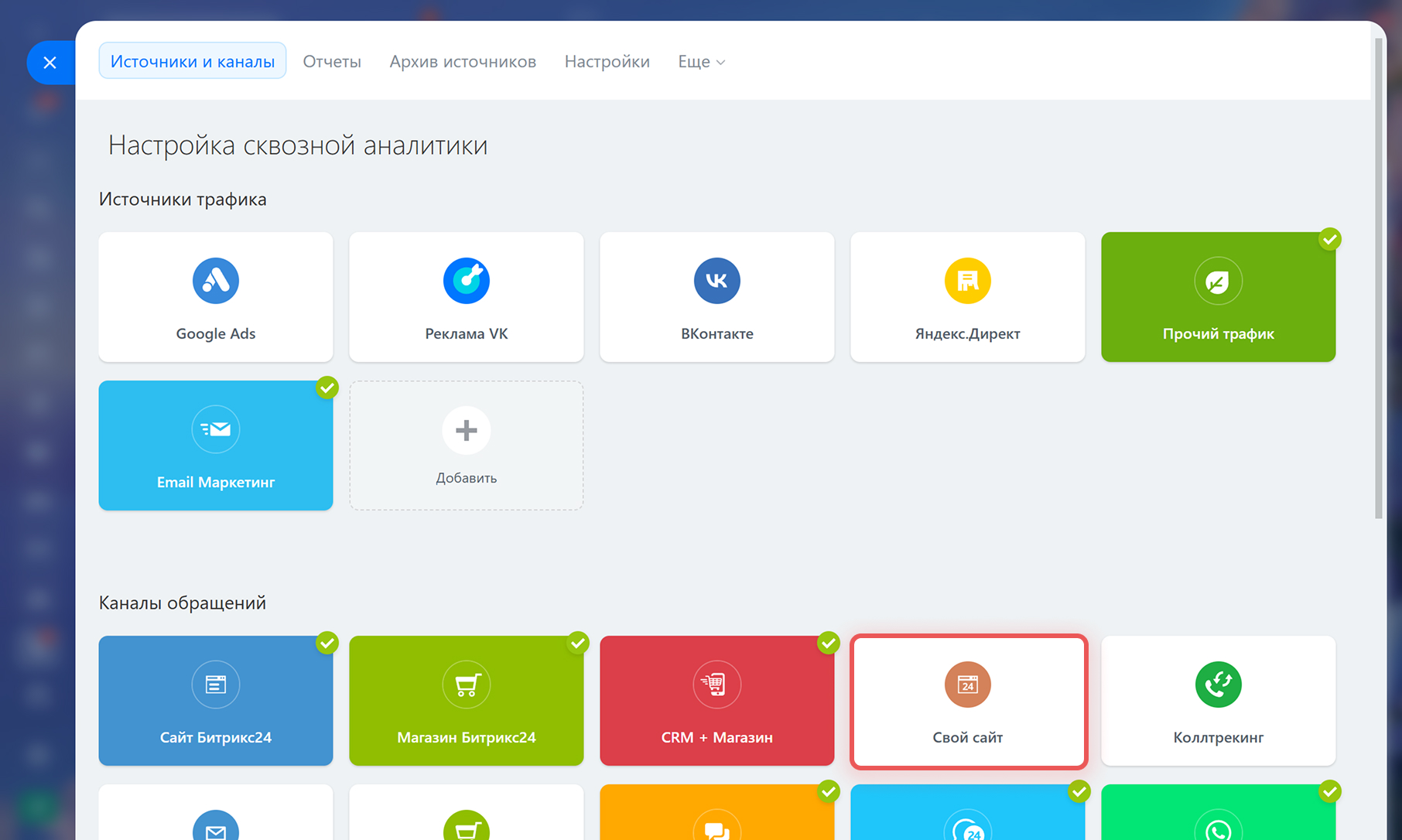1402x840 pixels.
Task: Open the Прочий трафик leaf icon
Action: pyautogui.click(x=1219, y=281)
